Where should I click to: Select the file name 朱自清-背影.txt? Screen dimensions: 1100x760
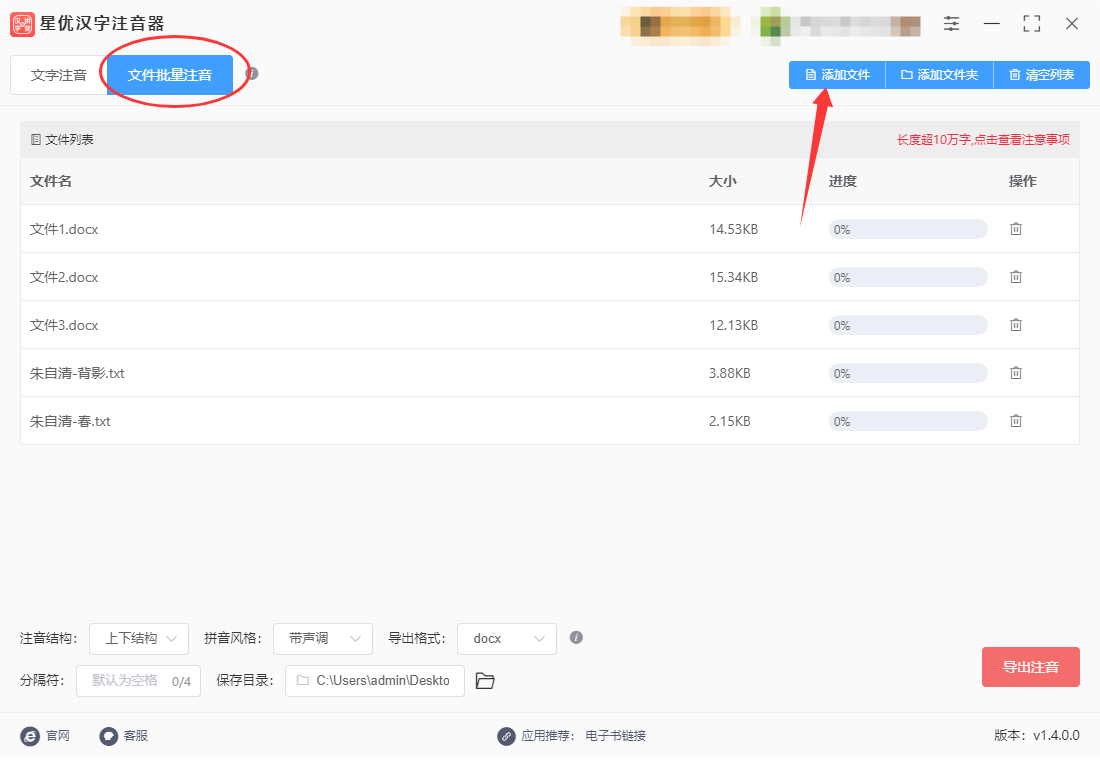(77, 373)
